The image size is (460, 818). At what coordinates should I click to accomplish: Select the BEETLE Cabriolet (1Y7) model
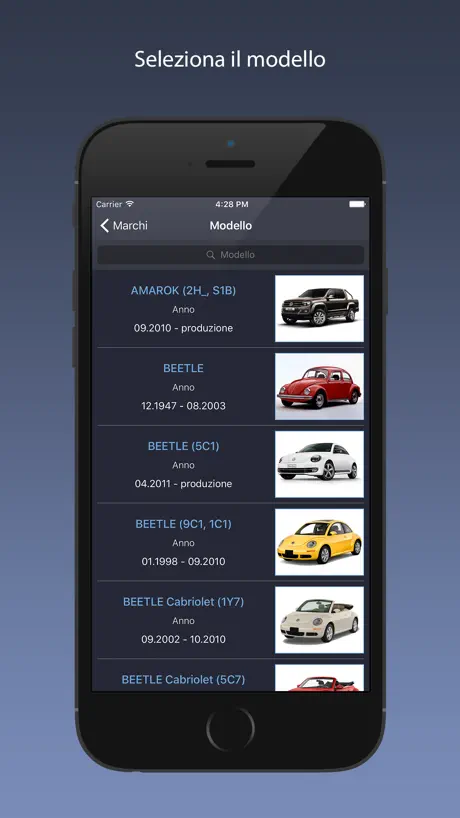[x=183, y=602]
